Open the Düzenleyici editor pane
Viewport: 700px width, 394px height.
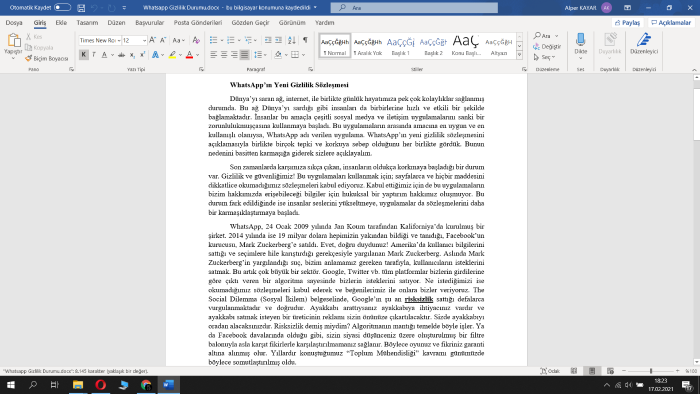point(644,43)
